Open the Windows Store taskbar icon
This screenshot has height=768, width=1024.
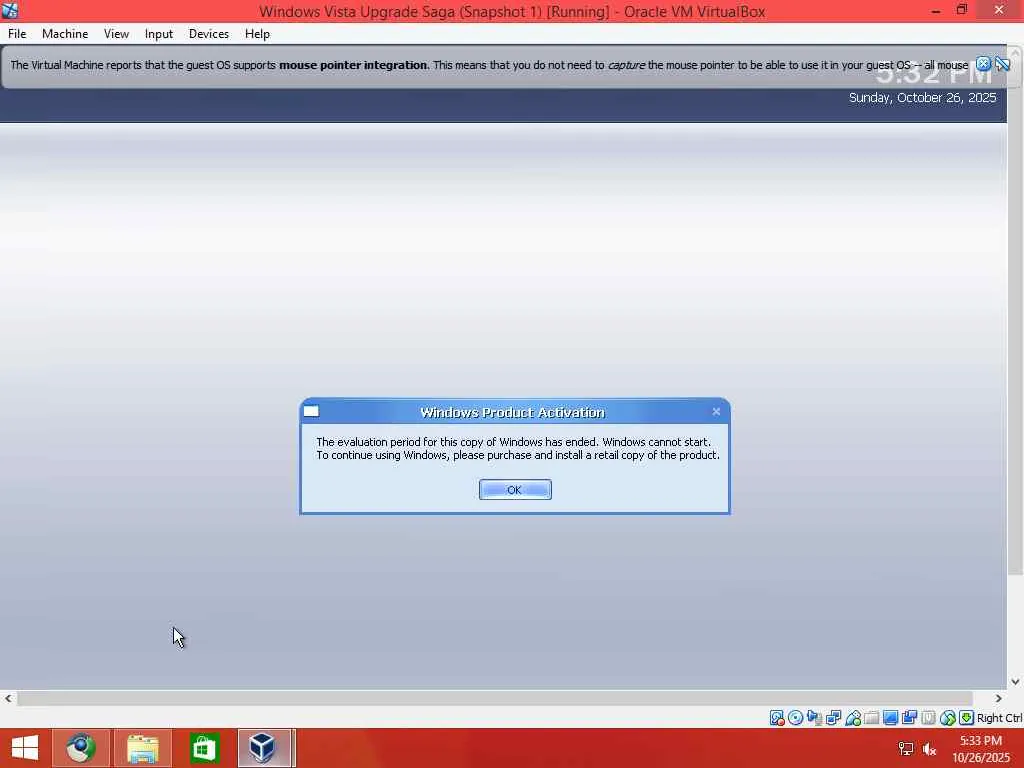point(204,748)
